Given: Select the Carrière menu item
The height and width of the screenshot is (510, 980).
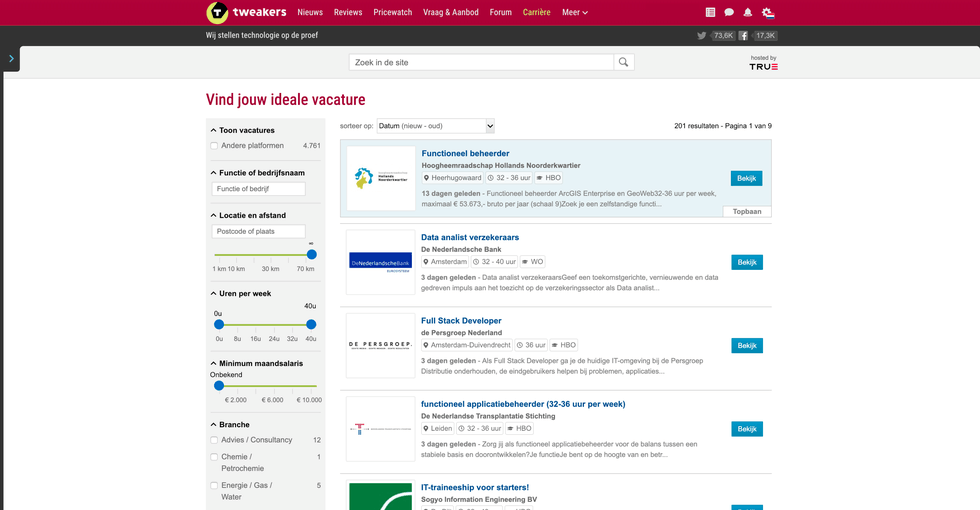Looking at the screenshot, I should (537, 12).
